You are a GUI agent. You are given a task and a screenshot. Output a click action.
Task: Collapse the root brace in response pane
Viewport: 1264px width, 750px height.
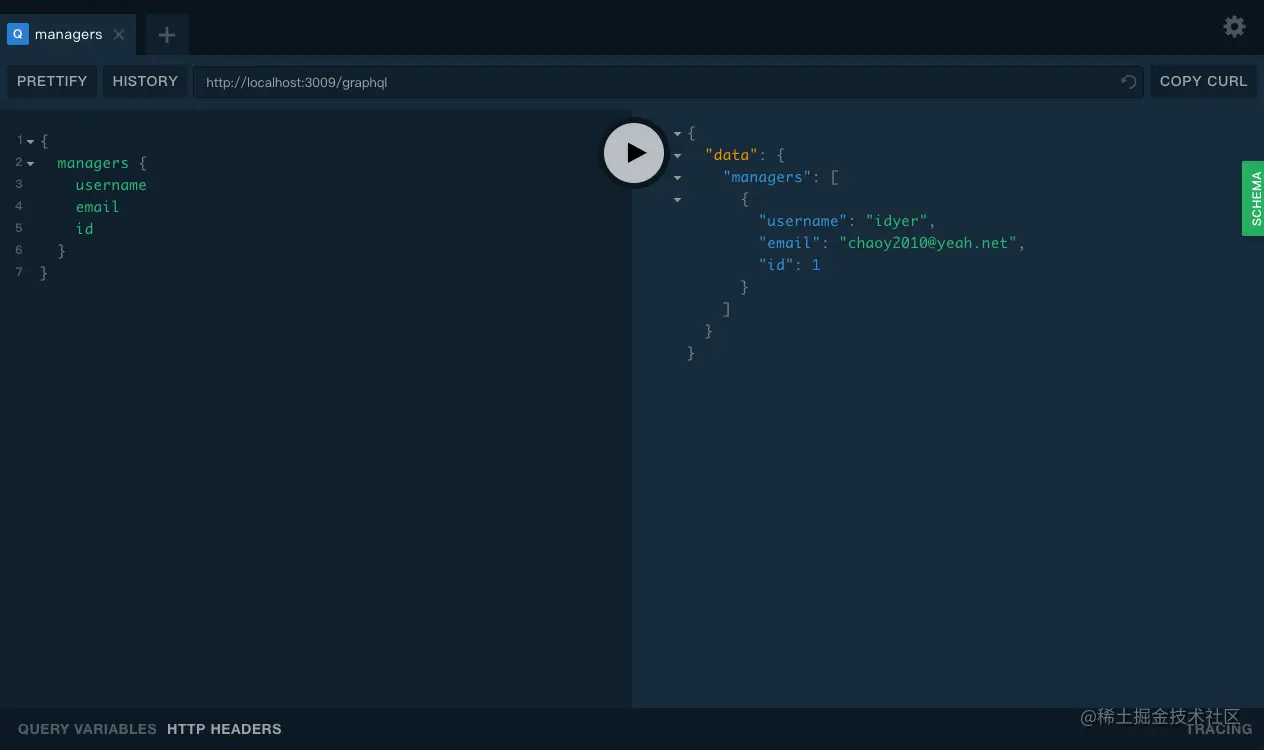(678, 133)
